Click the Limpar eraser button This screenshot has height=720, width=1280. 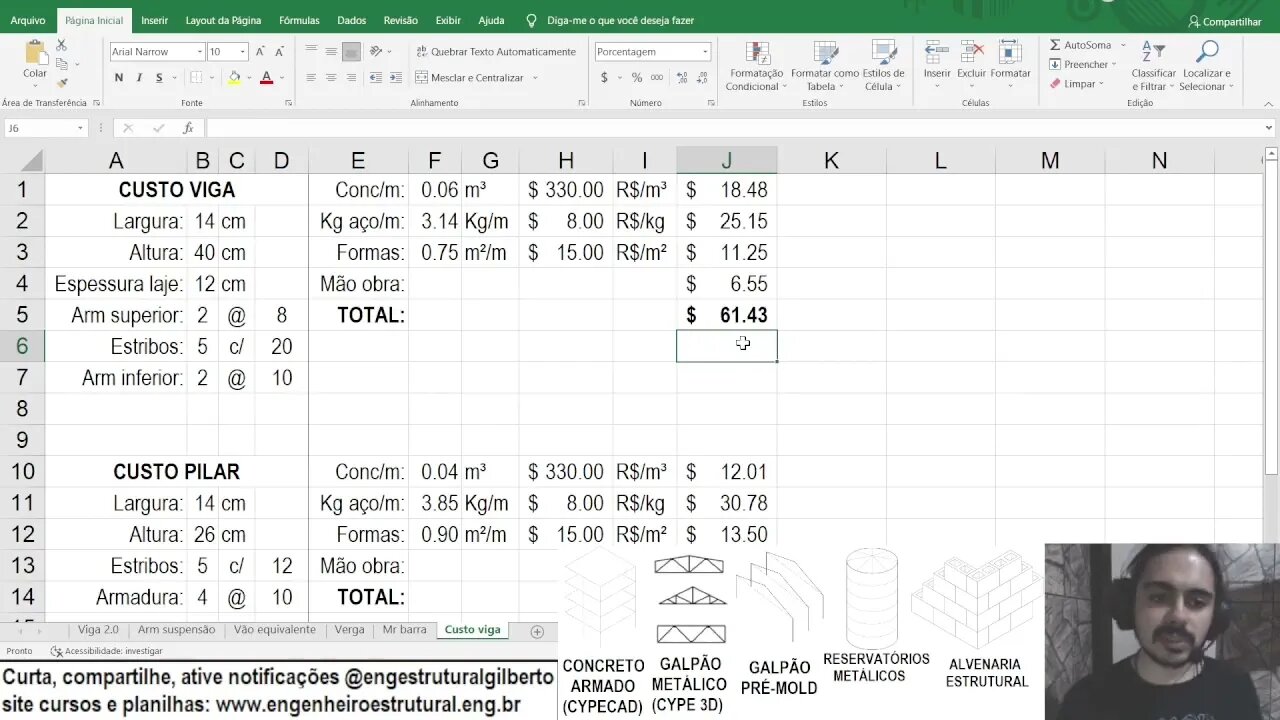coord(1077,84)
